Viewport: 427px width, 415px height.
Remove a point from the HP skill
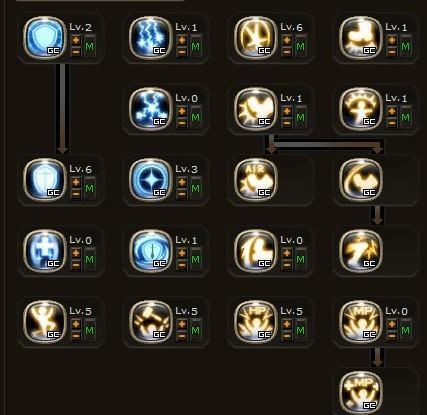pos(287,335)
